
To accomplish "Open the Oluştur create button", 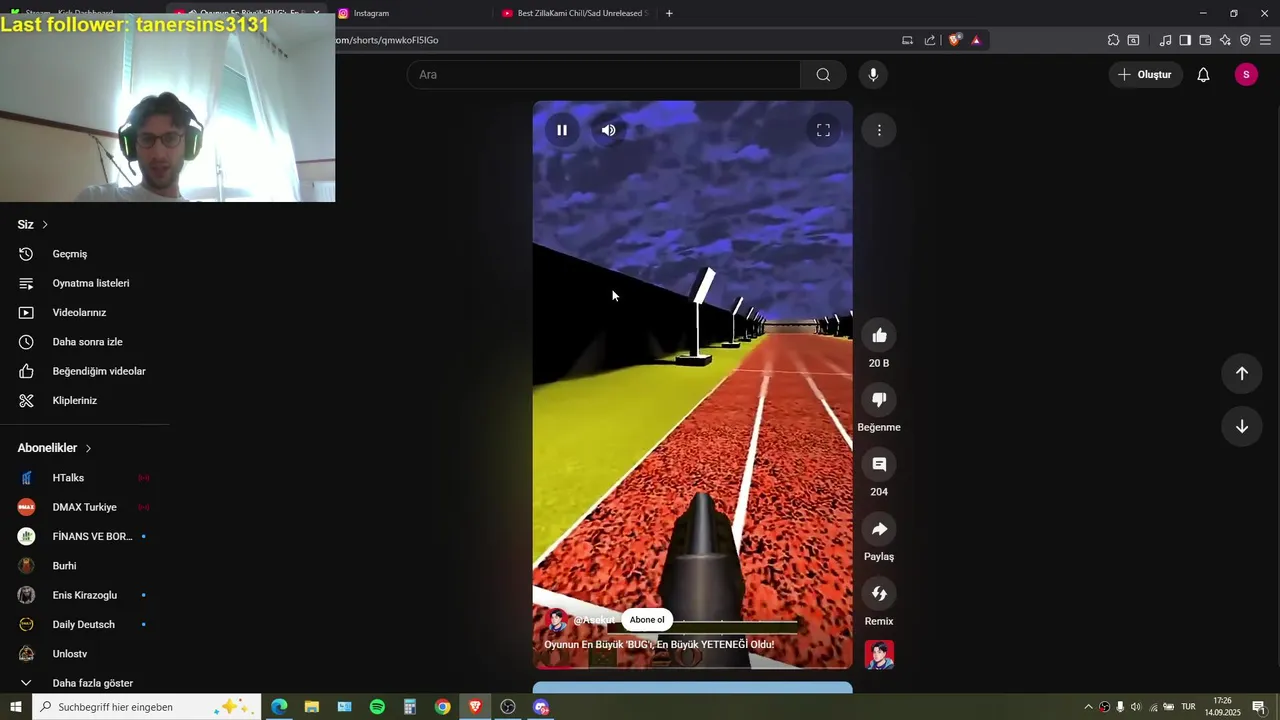I will (x=1145, y=75).
